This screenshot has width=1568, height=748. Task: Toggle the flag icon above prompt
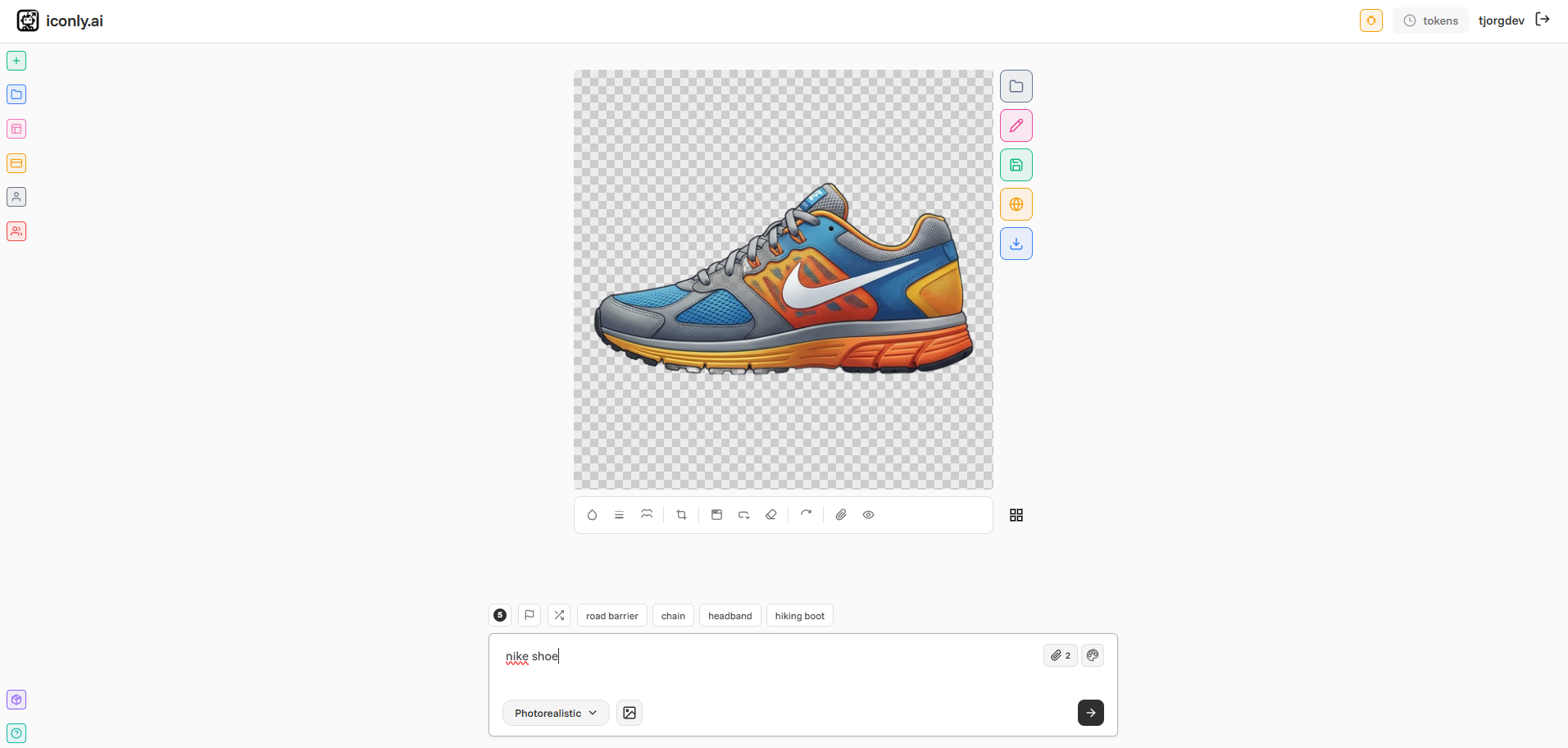[529, 615]
